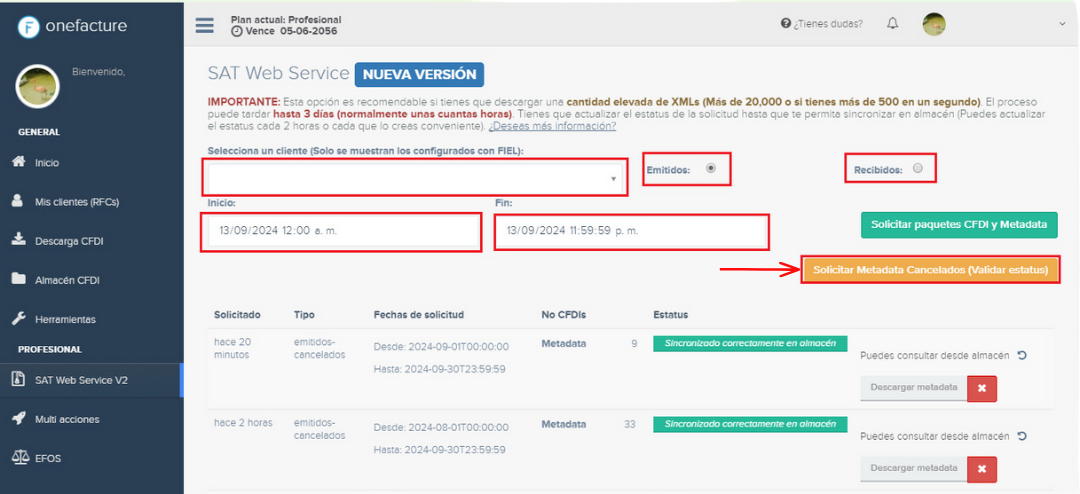Open the ¿Deseas más información? link
Viewport: 1080px width, 494px height.
[552, 127]
